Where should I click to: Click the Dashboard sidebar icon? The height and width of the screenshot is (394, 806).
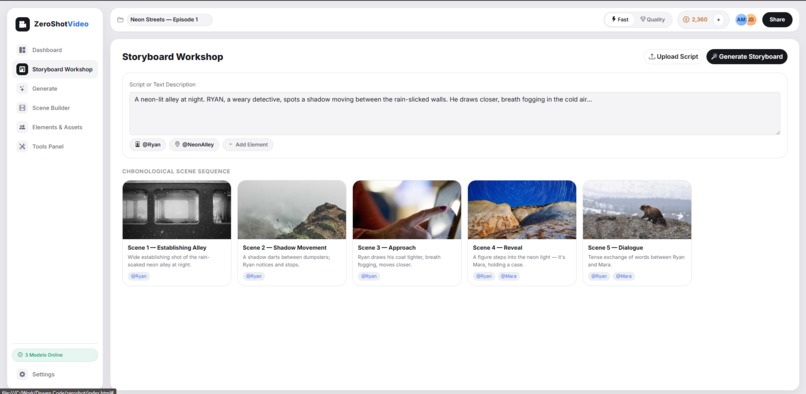point(22,50)
